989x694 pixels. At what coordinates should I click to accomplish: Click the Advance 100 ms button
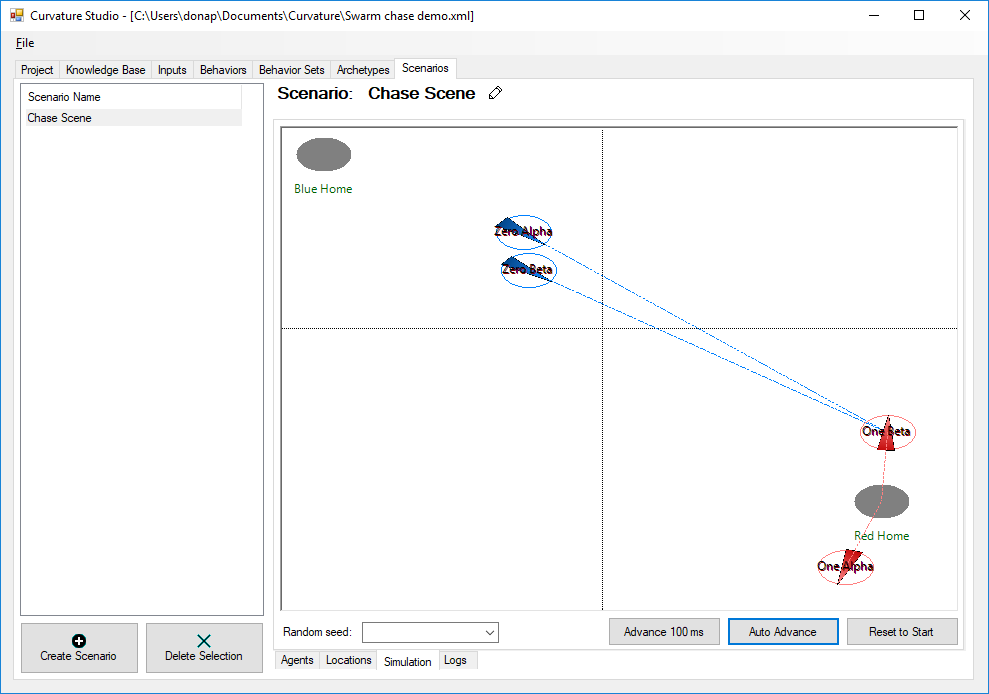(x=664, y=632)
